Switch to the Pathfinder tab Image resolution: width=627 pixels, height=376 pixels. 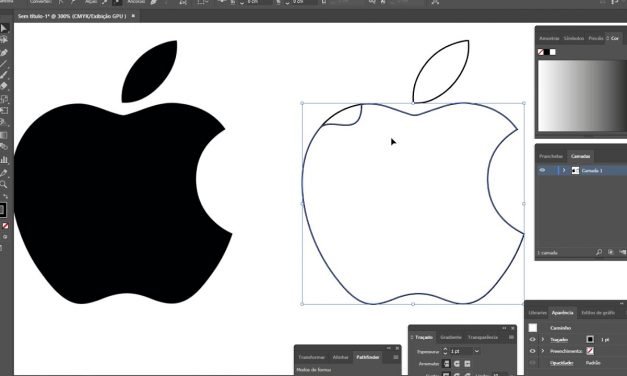[367, 357]
